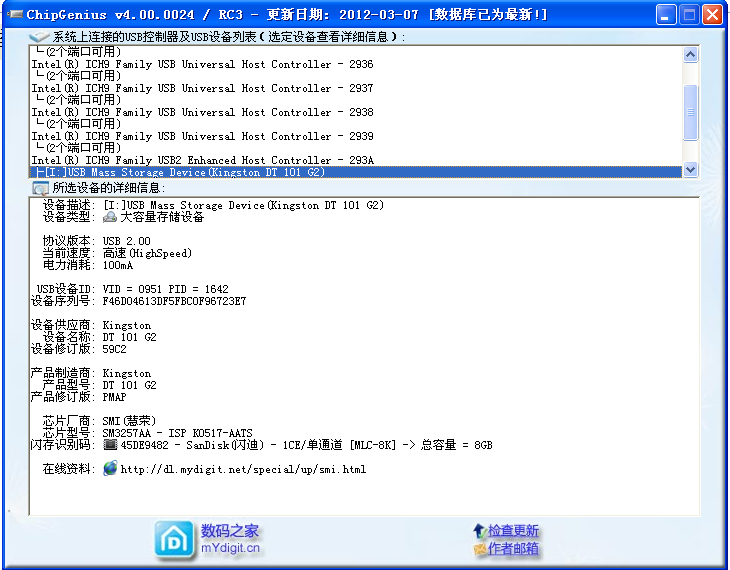The height and width of the screenshot is (570, 730).
Task: Select the Host Controller 2936 entry
Action: [x=202, y=64]
